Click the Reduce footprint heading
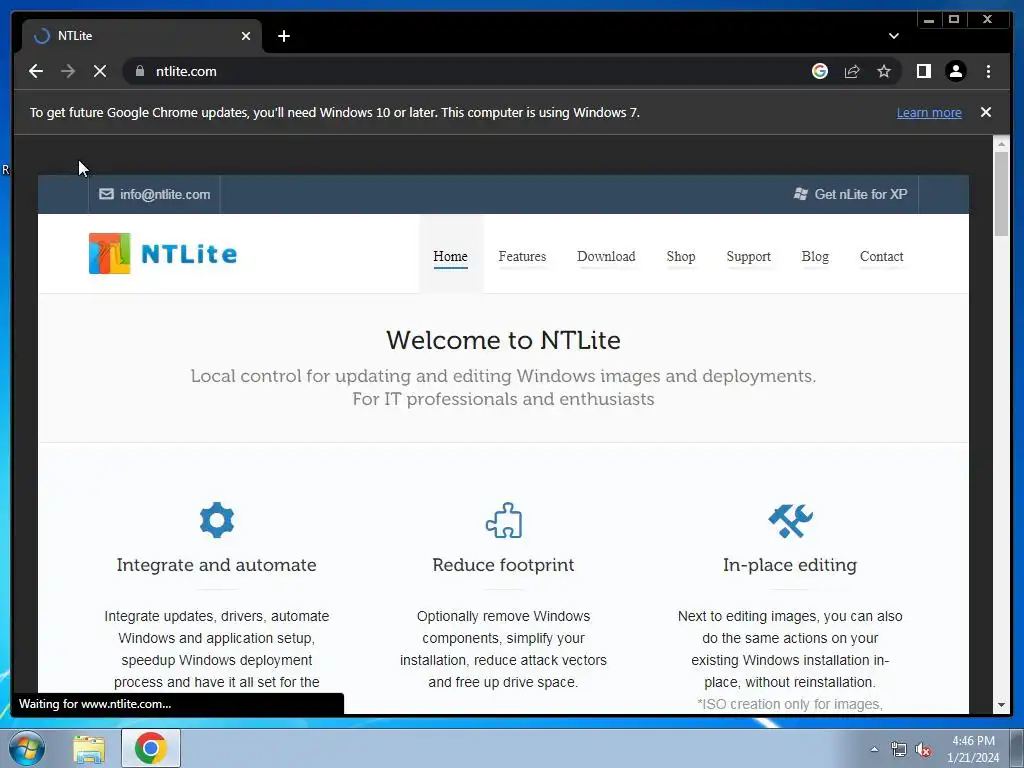 coord(504,565)
